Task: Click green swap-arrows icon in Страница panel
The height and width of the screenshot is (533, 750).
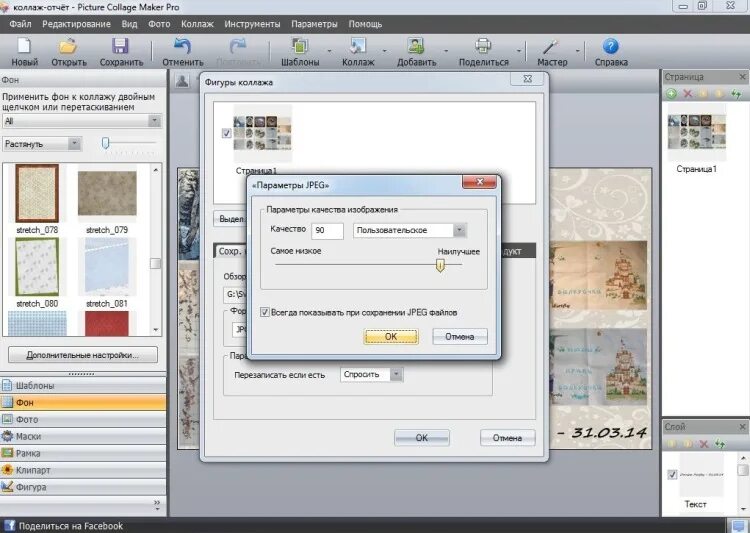Action: point(736,93)
